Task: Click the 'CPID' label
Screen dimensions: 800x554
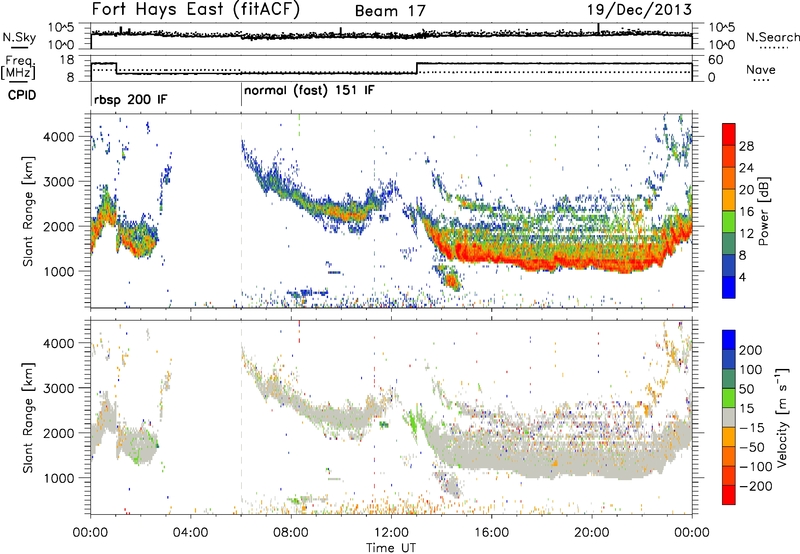Action: [x=22, y=95]
